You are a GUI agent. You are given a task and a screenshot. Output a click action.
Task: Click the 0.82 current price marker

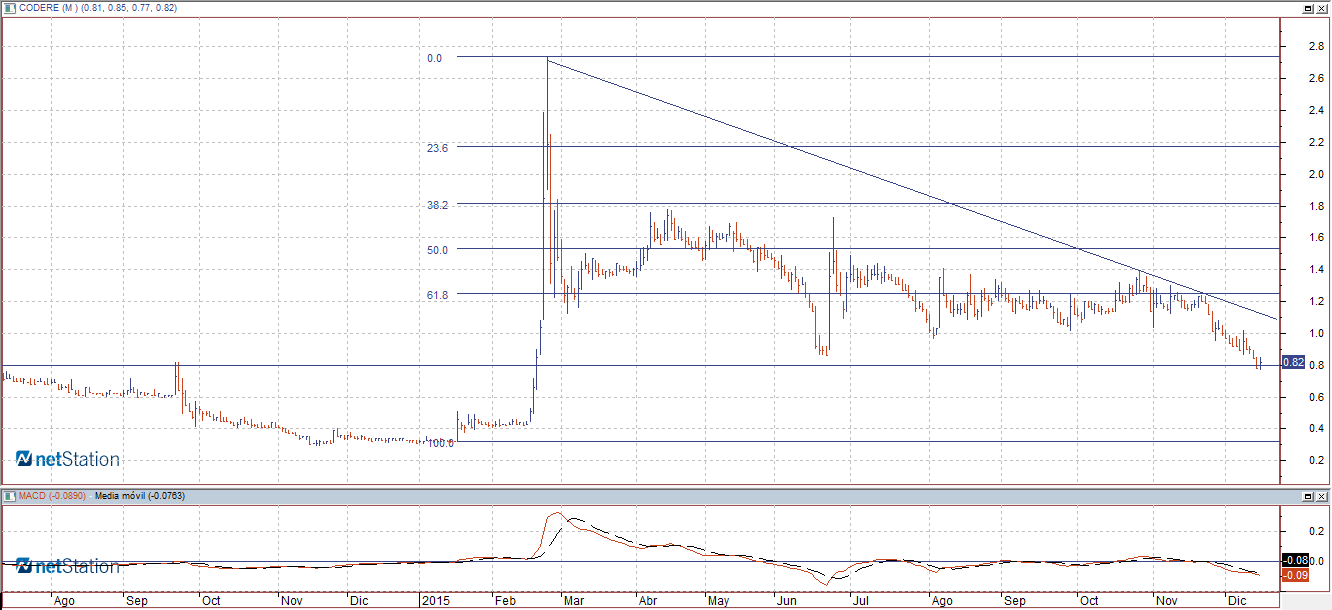point(1293,362)
